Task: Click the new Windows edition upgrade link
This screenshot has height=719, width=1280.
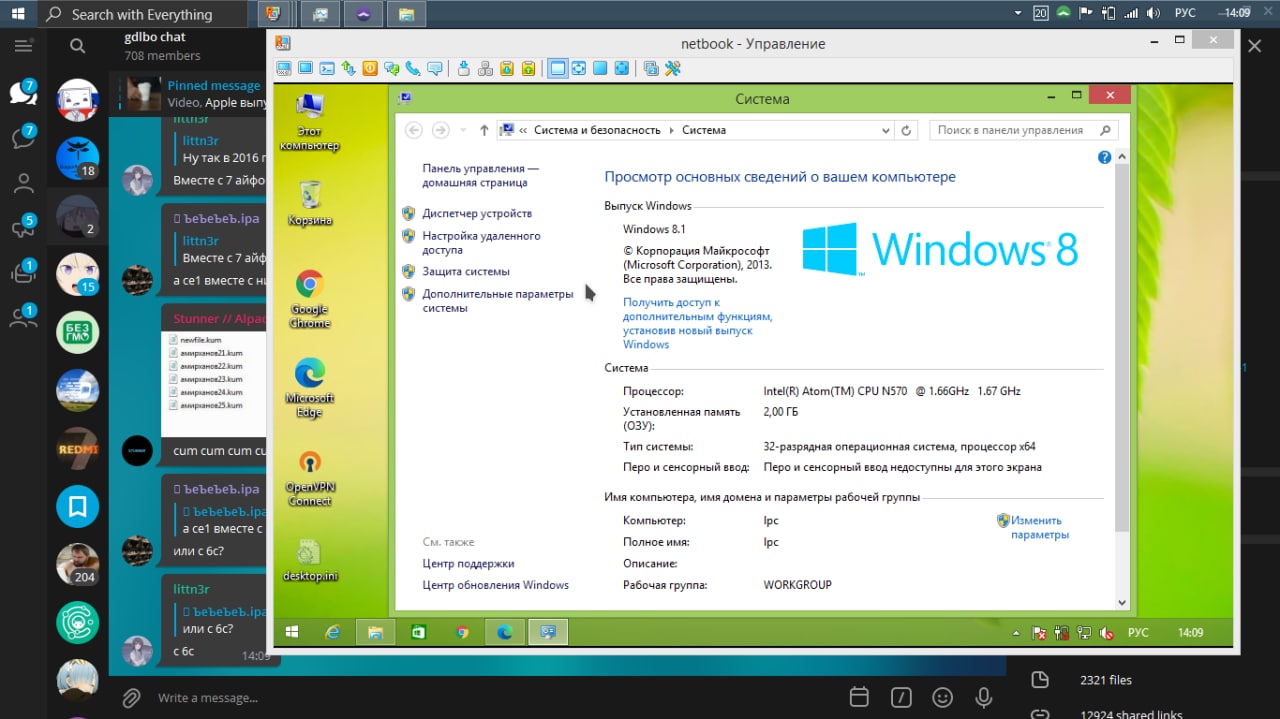Action: 698,323
